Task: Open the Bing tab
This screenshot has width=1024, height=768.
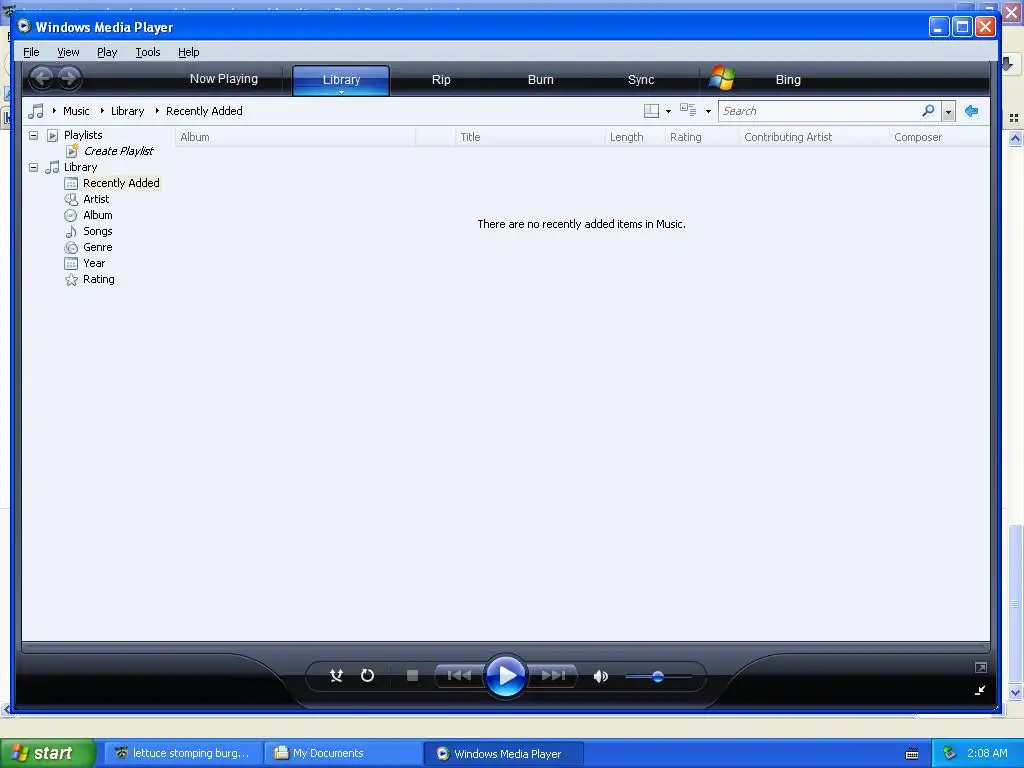Action: (788, 80)
